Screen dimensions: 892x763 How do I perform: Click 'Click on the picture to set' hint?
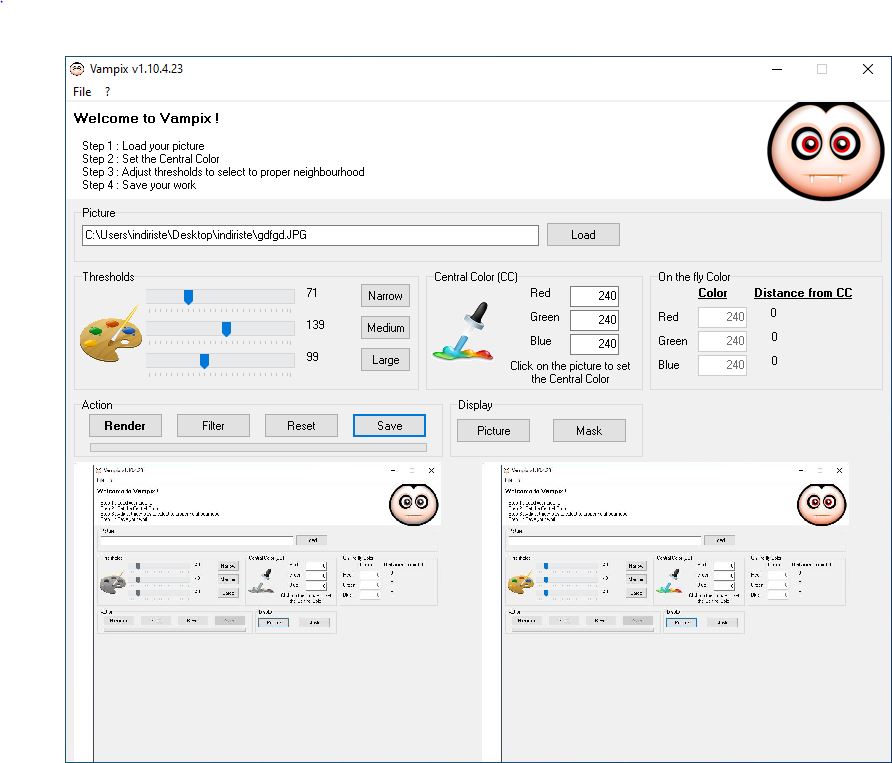[570, 366]
